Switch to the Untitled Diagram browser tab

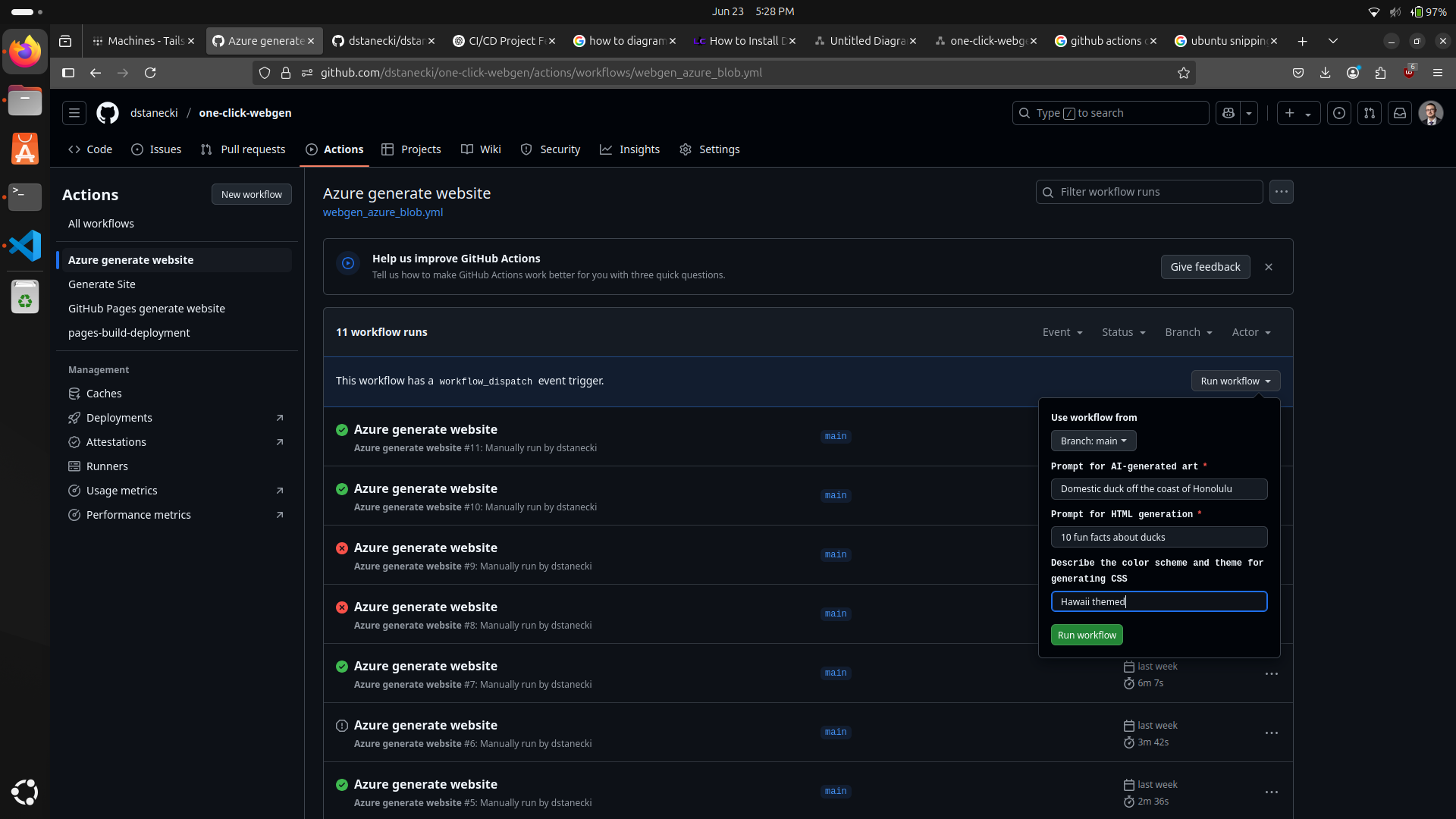864,41
